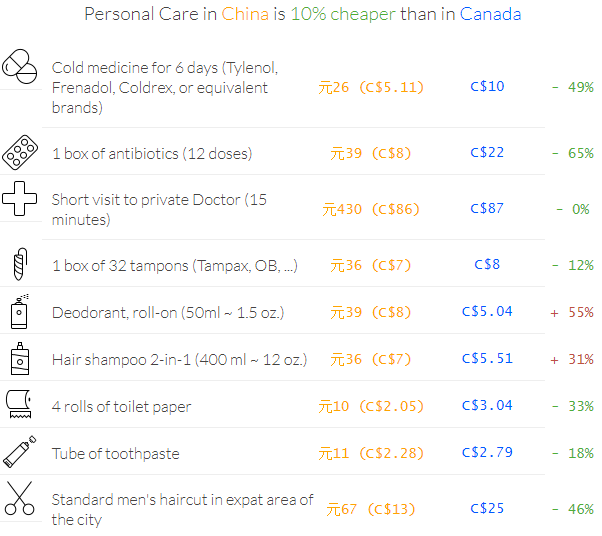Open the Canada link in heading
Image resolution: width=602 pixels, height=536 pixels.
(x=490, y=14)
